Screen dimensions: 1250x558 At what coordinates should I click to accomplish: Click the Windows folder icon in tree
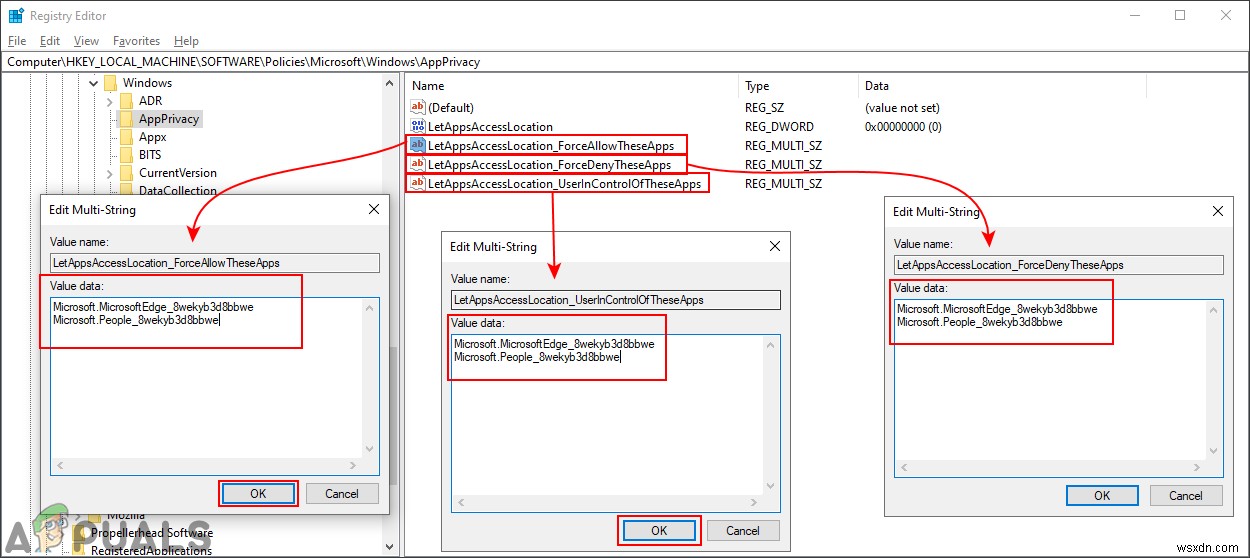pyautogui.click(x=110, y=83)
